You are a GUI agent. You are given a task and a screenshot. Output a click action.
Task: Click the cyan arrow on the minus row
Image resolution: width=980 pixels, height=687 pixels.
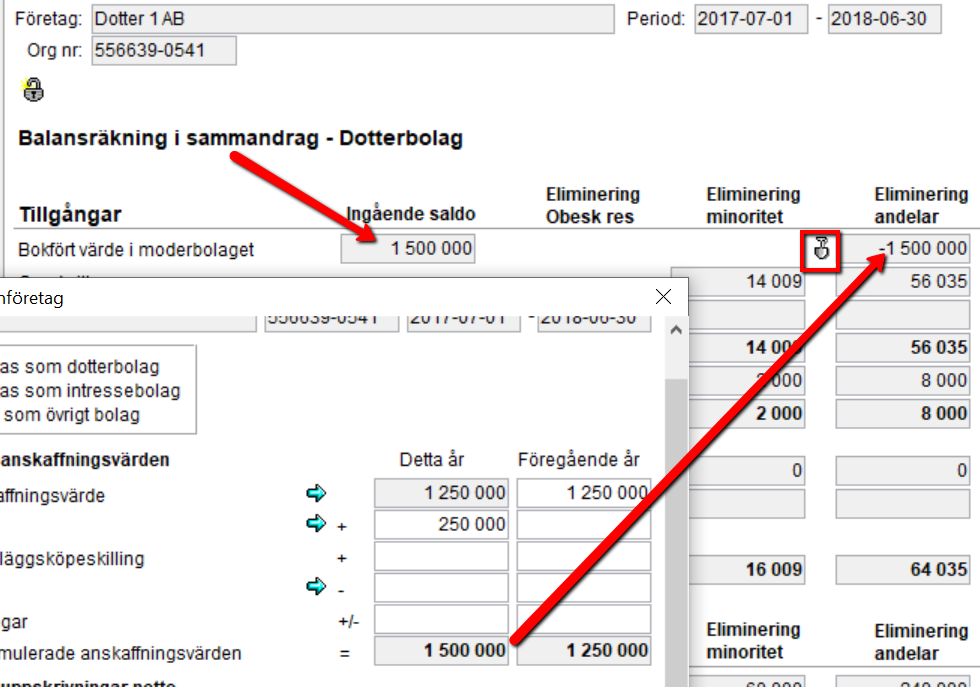[x=316, y=586]
